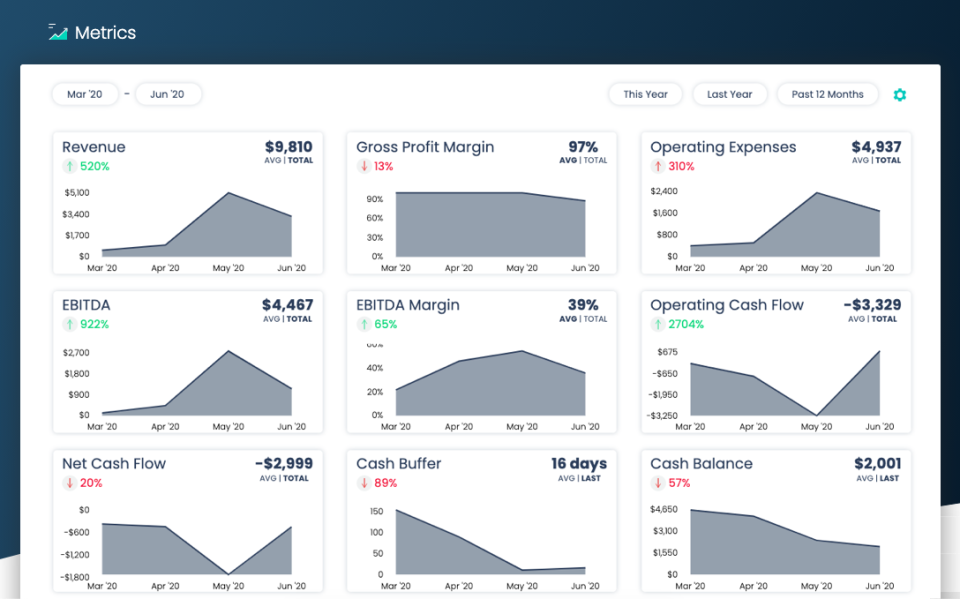
Task: Click the Apr '20 axis label on Revenue chart
Action: click(x=165, y=268)
